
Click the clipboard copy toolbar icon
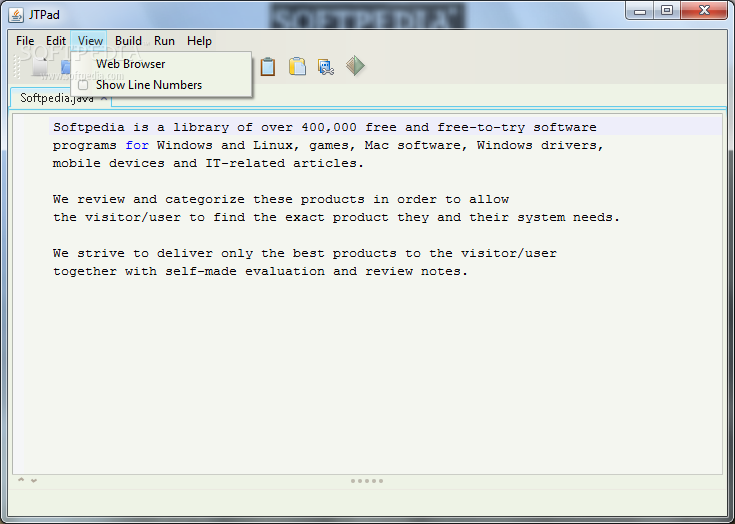pos(268,66)
